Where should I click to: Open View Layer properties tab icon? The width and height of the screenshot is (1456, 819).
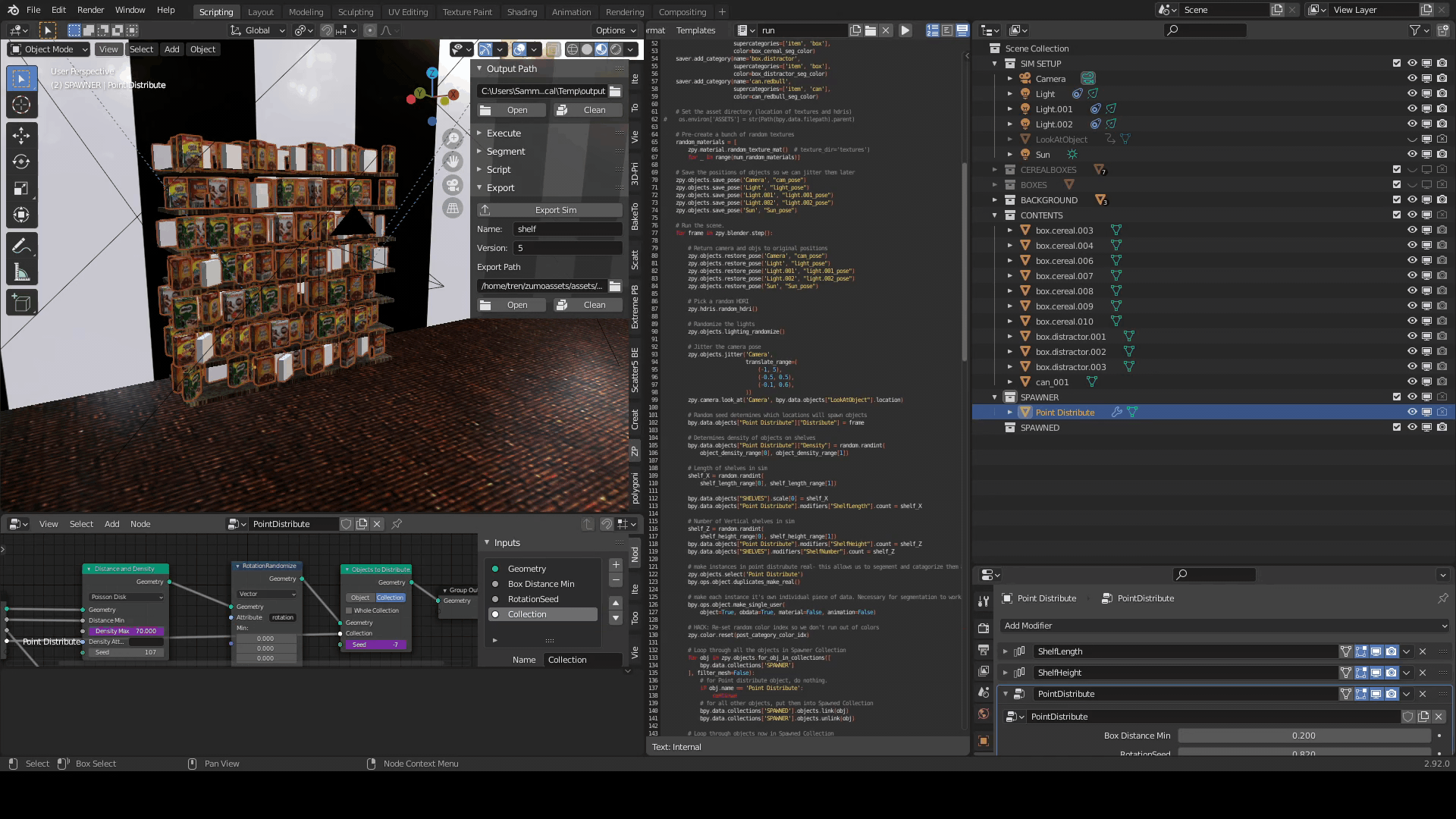984,671
